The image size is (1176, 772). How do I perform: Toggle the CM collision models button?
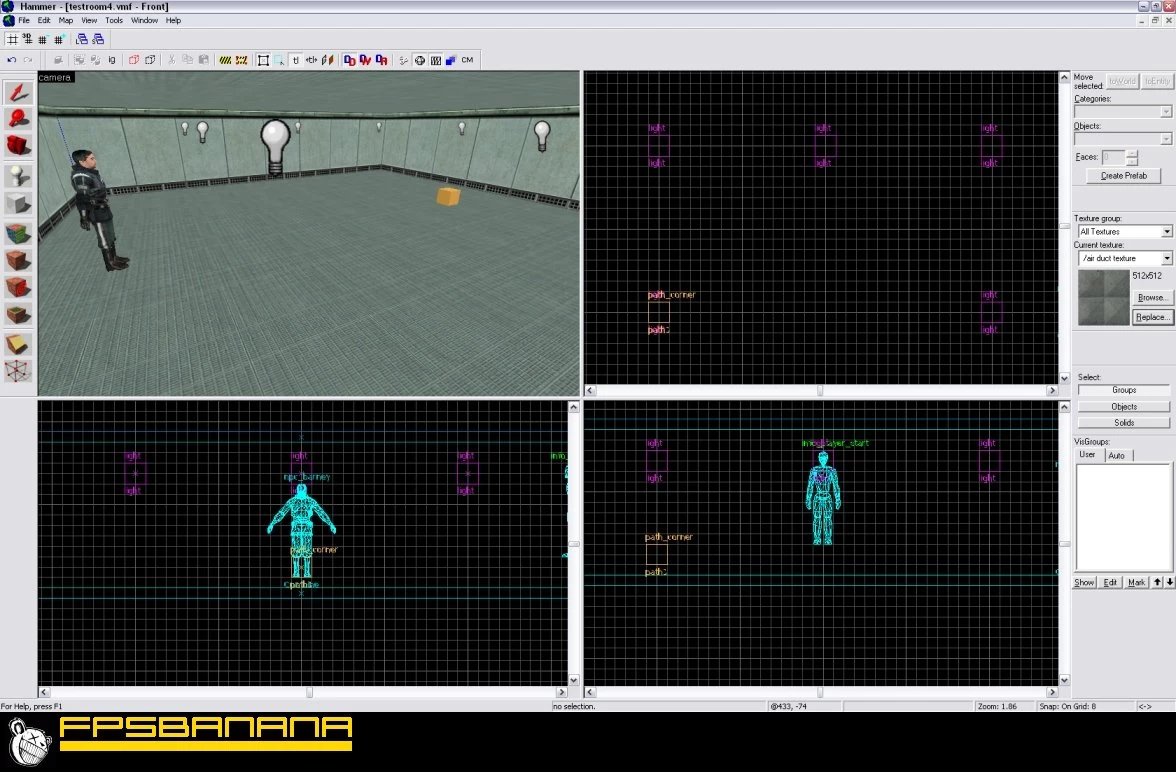(467, 60)
